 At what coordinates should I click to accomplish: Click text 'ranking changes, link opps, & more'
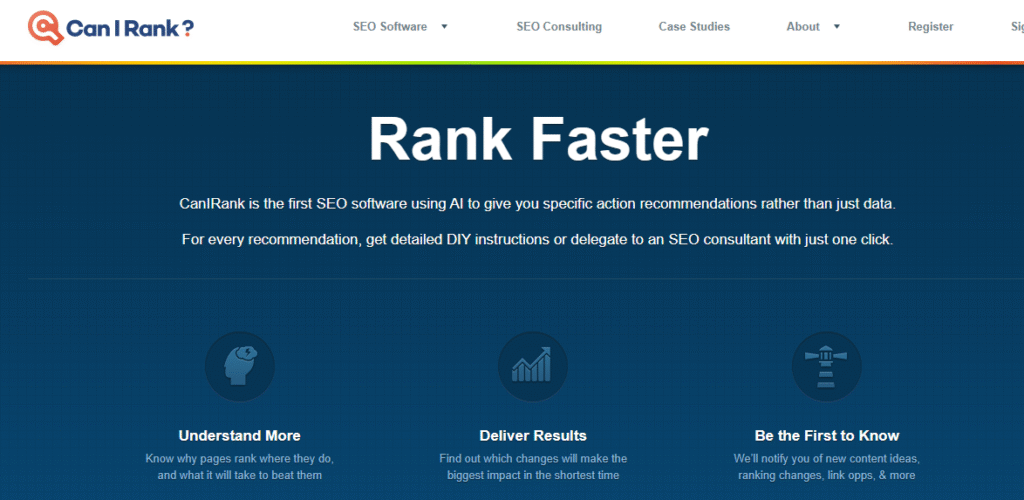point(827,475)
